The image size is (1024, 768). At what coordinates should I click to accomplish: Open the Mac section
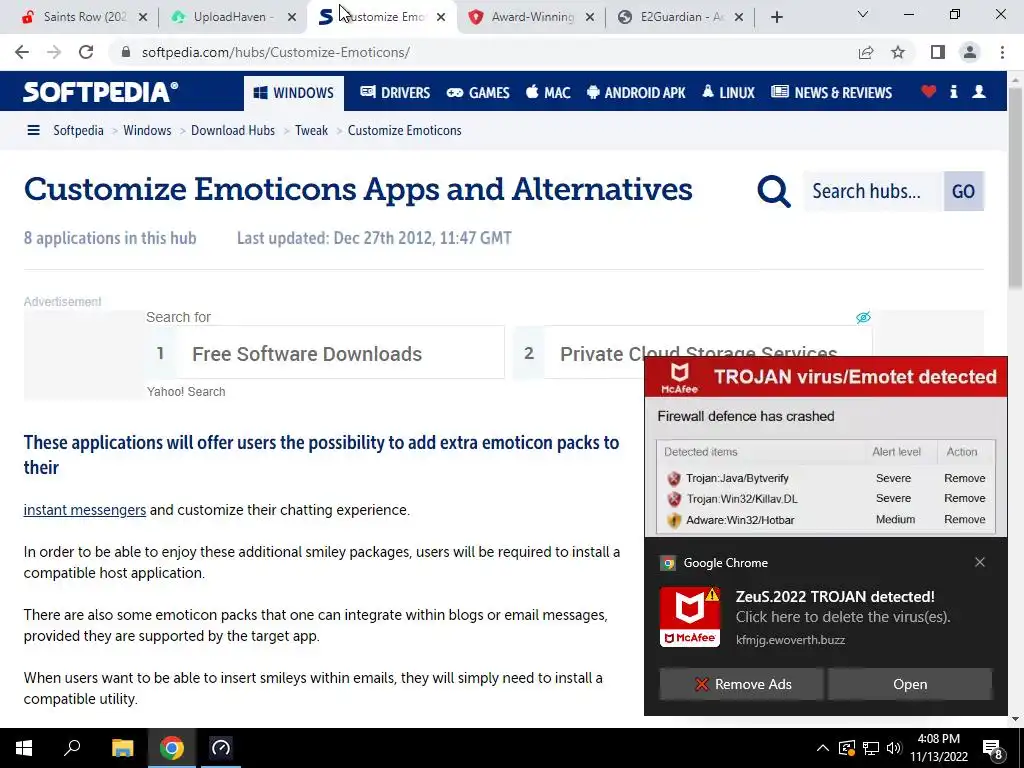[x=548, y=93]
